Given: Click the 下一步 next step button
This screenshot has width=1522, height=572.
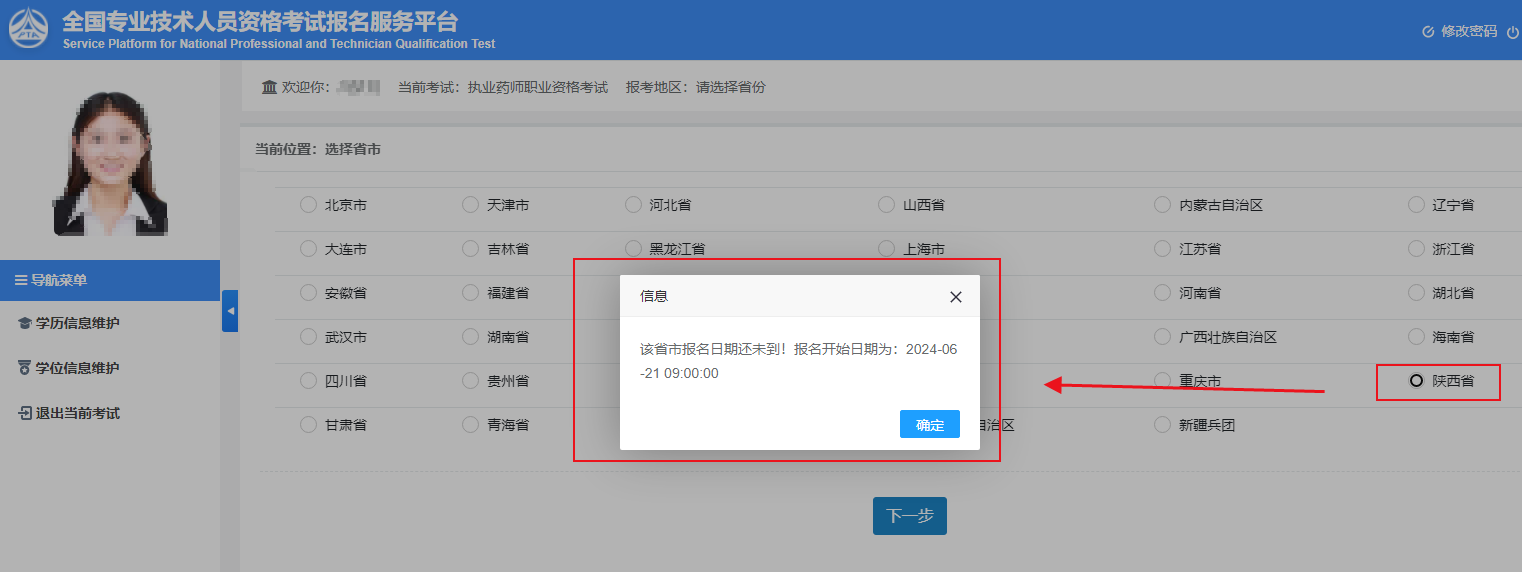Looking at the screenshot, I should click(x=909, y=516).
